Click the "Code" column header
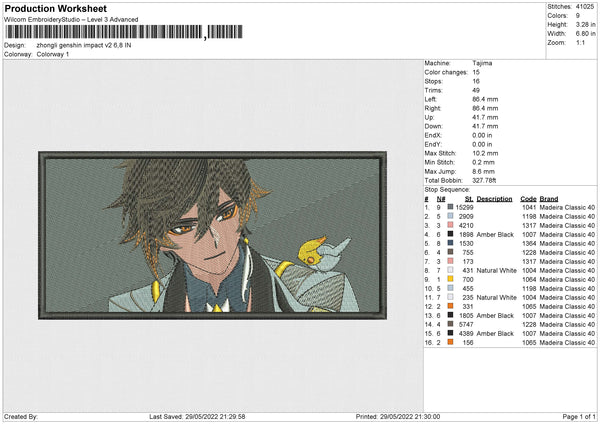600x424 pixels. tap(528, 199)
